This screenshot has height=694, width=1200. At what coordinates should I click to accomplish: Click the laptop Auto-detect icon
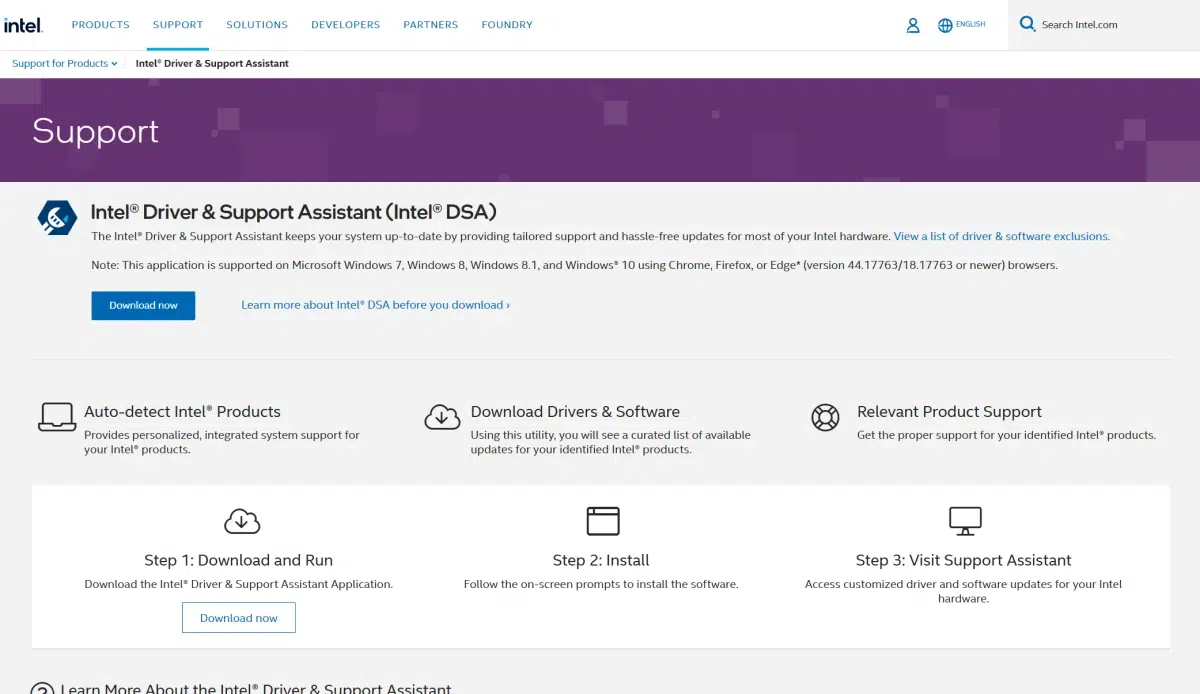(x=57, y=416)
